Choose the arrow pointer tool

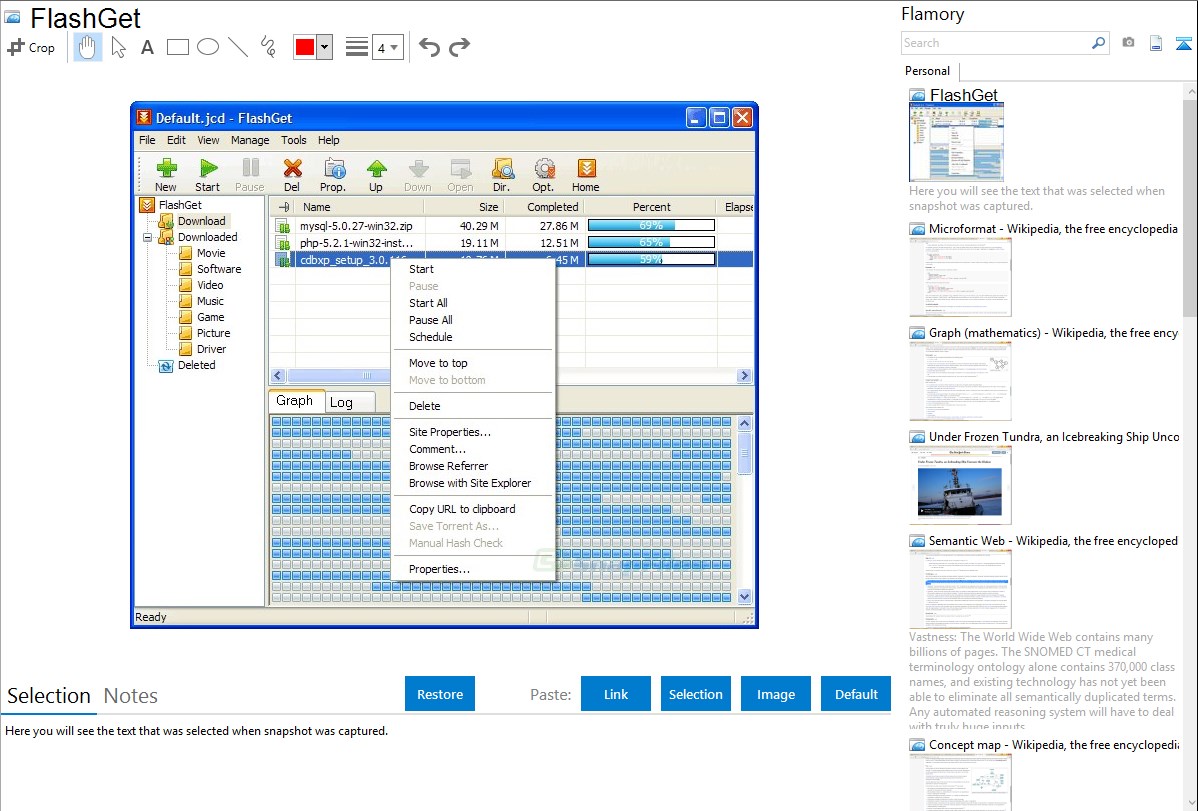click(x=118, y=47)
